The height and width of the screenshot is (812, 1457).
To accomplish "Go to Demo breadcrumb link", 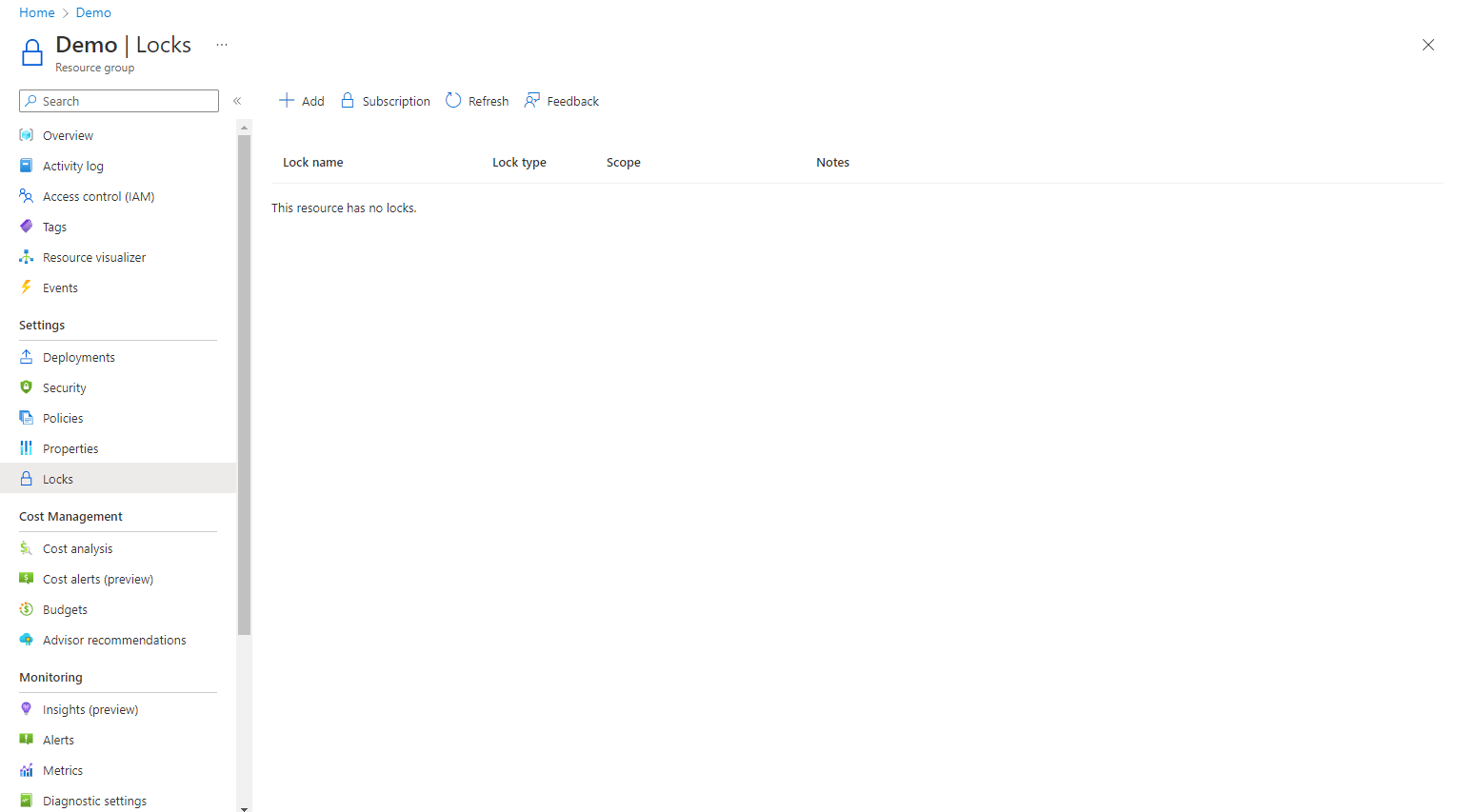I will coord(93,12).
